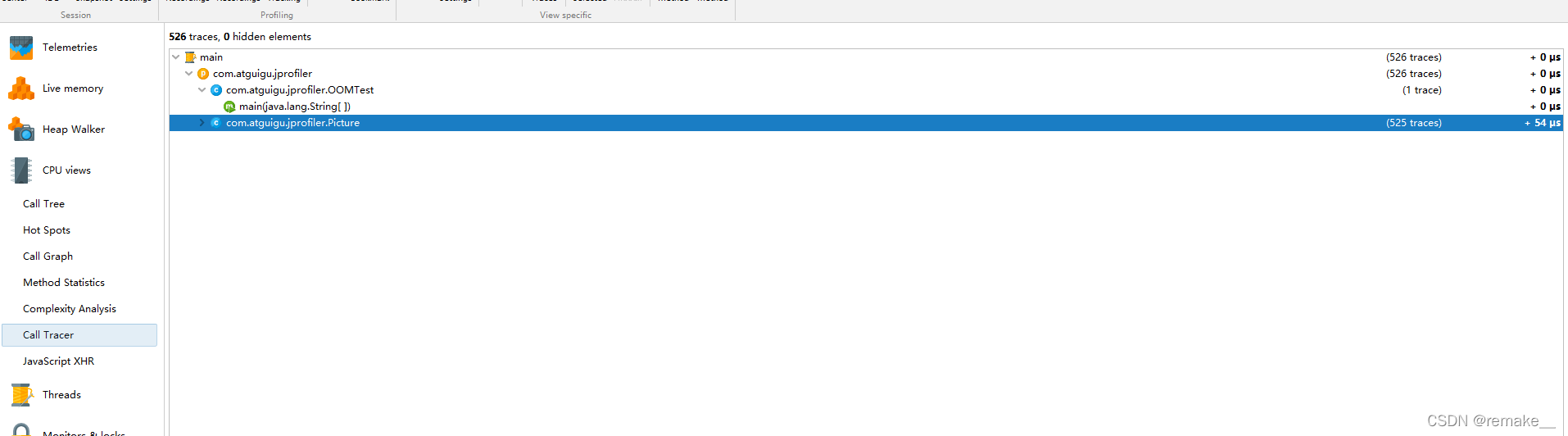The width and height of the screenshot is (1568, 436).
Task: Click the '526 traces, 0 hidden elements' summary
Action: pyautogui.click(x=240, y=37)
